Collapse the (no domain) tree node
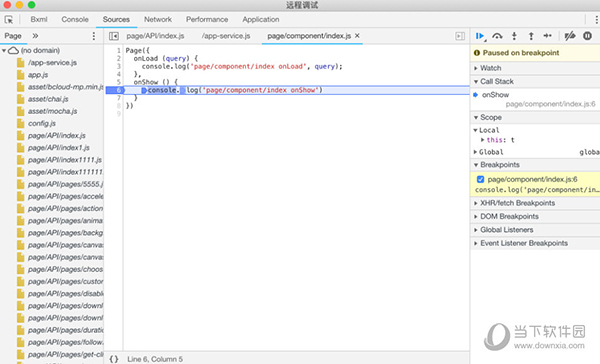 (4, 51)
